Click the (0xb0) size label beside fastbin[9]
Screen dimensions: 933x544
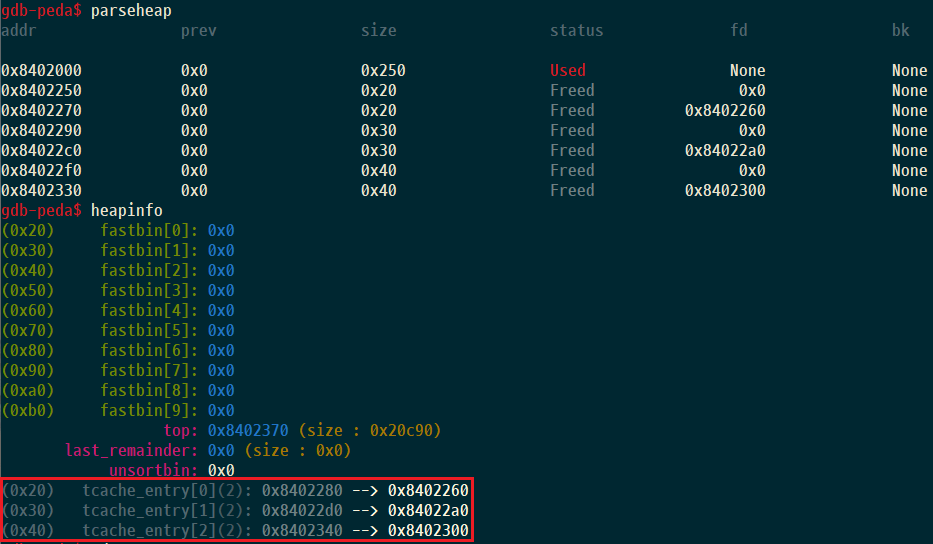tap(28, 411)
